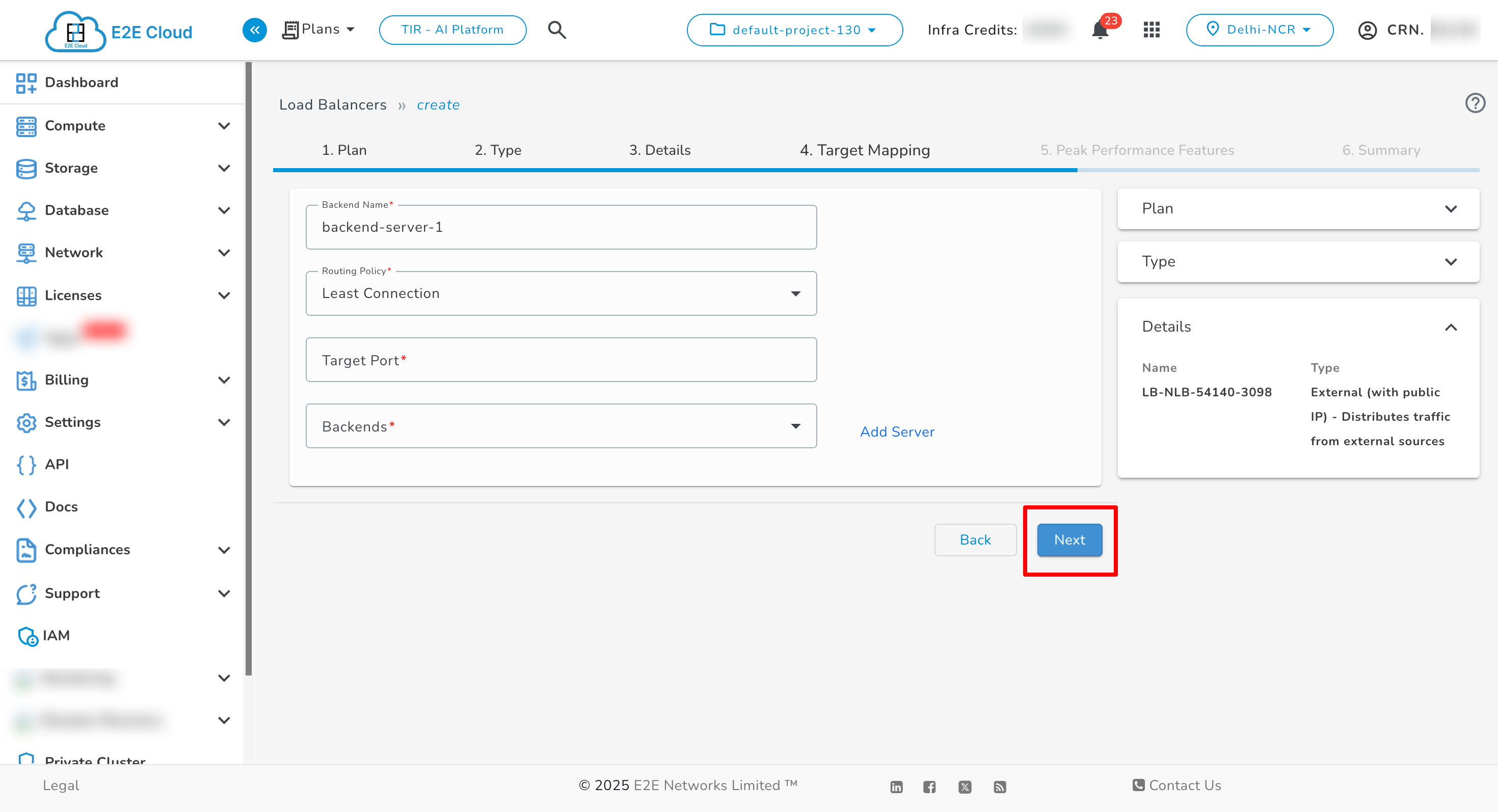1498x812 pixels.
Task: Open the Routing Policy dropdown
Action: pyautogui.click(x=560, y=293)
